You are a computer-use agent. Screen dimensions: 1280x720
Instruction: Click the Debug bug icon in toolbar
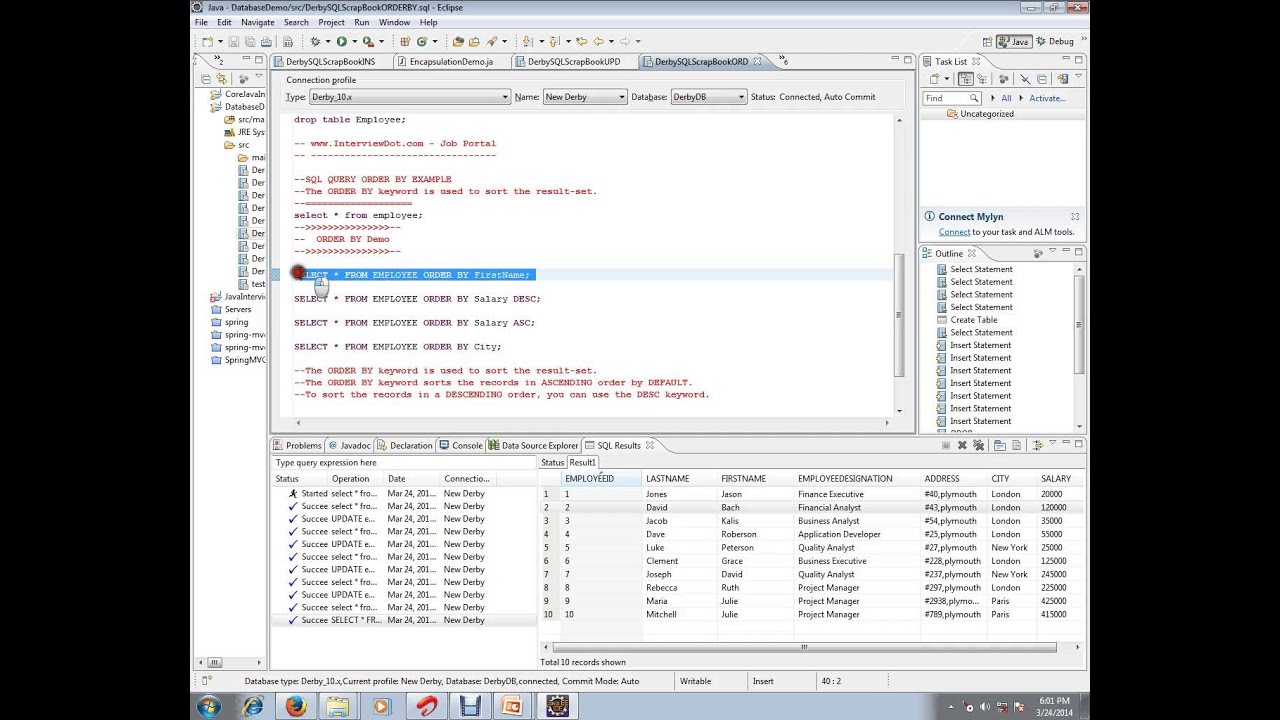coord(315,41)
